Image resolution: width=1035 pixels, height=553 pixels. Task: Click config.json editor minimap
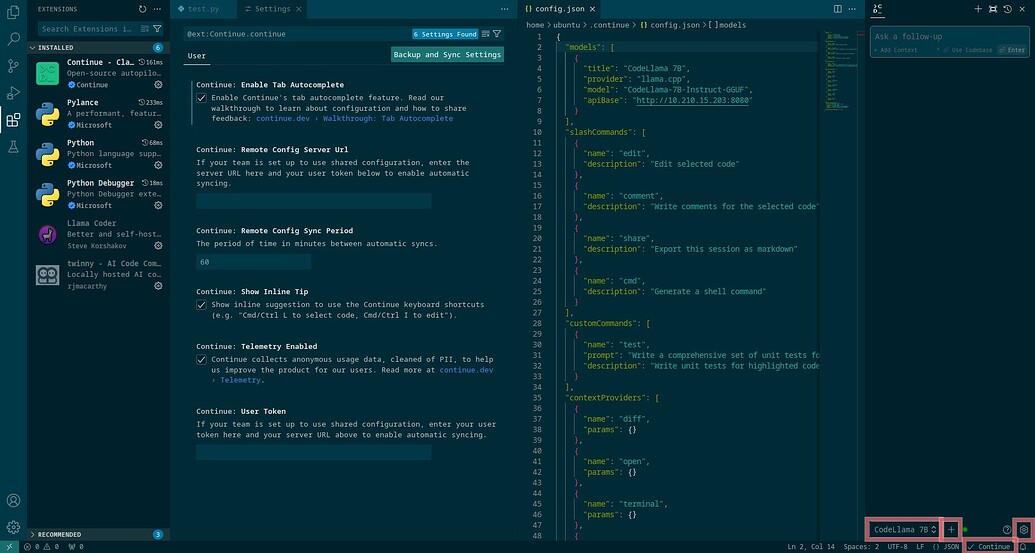(x=840, y=73)
